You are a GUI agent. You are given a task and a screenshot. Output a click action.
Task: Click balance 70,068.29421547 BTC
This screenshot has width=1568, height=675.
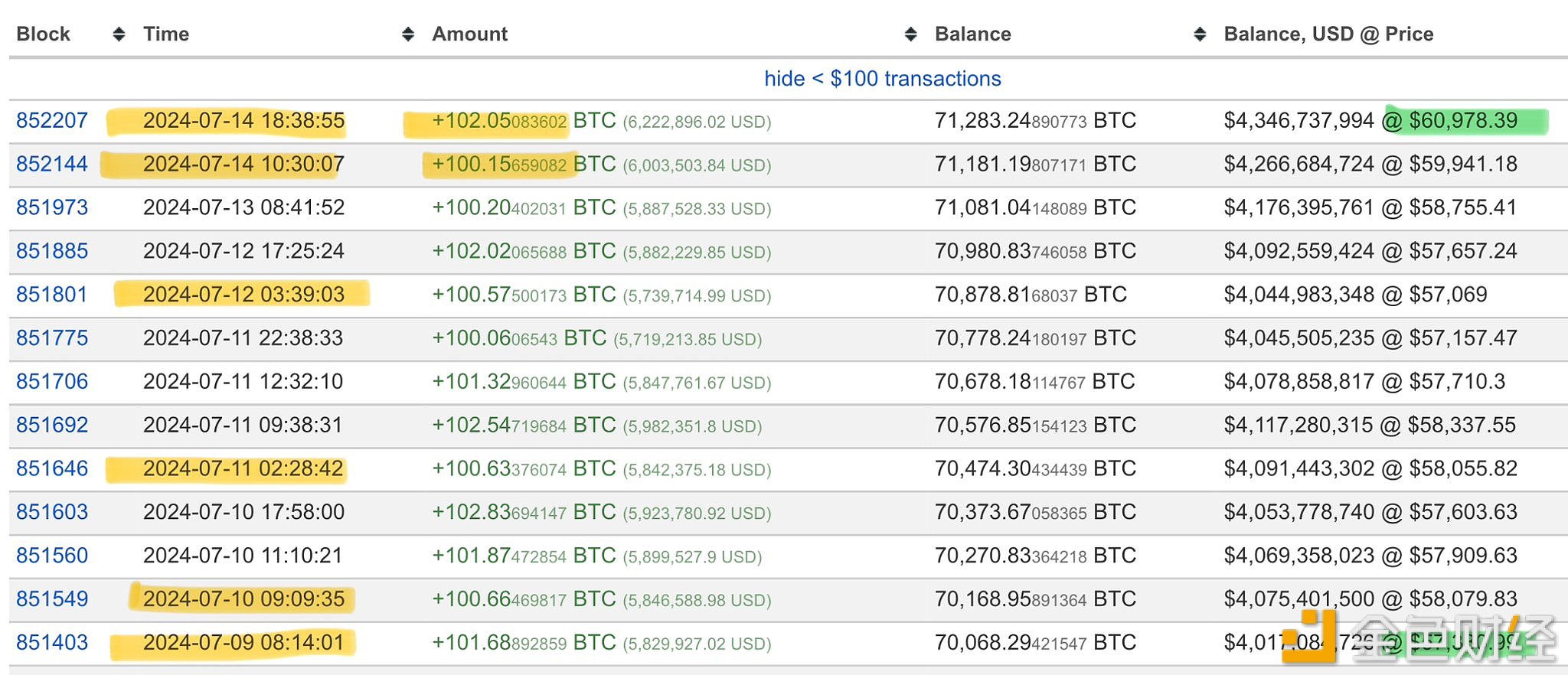coord(1035,643)
